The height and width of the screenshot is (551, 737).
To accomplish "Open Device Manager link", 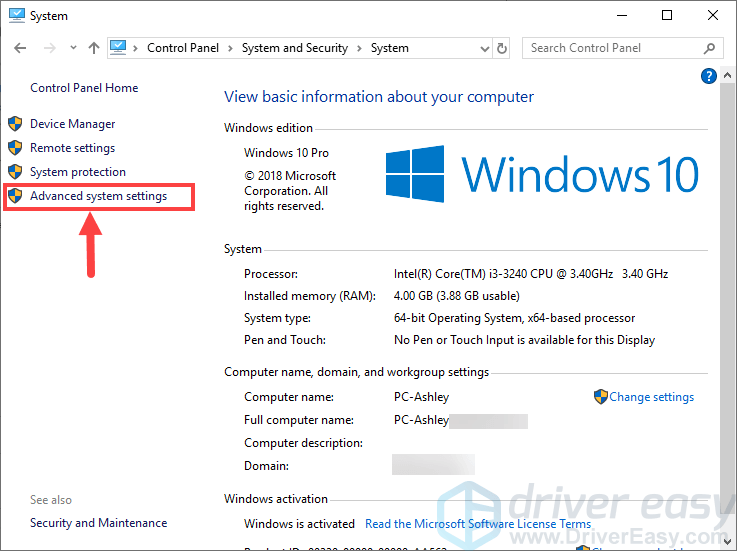I will (x=72, y=124).
